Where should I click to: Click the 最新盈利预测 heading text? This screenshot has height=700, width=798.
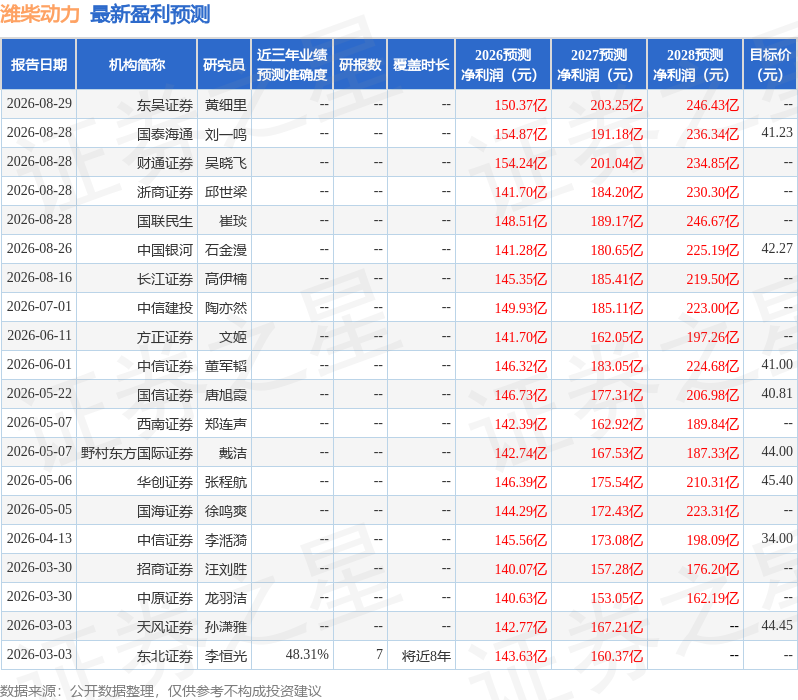click(x=150, y=14)
